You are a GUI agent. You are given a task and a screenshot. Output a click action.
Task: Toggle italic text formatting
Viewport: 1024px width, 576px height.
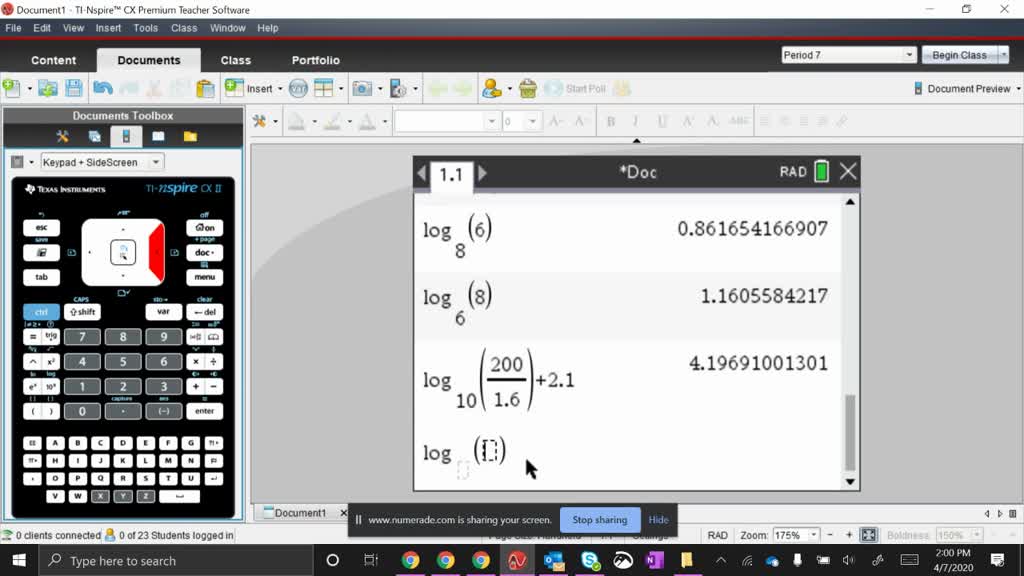(x=637, y=121)
